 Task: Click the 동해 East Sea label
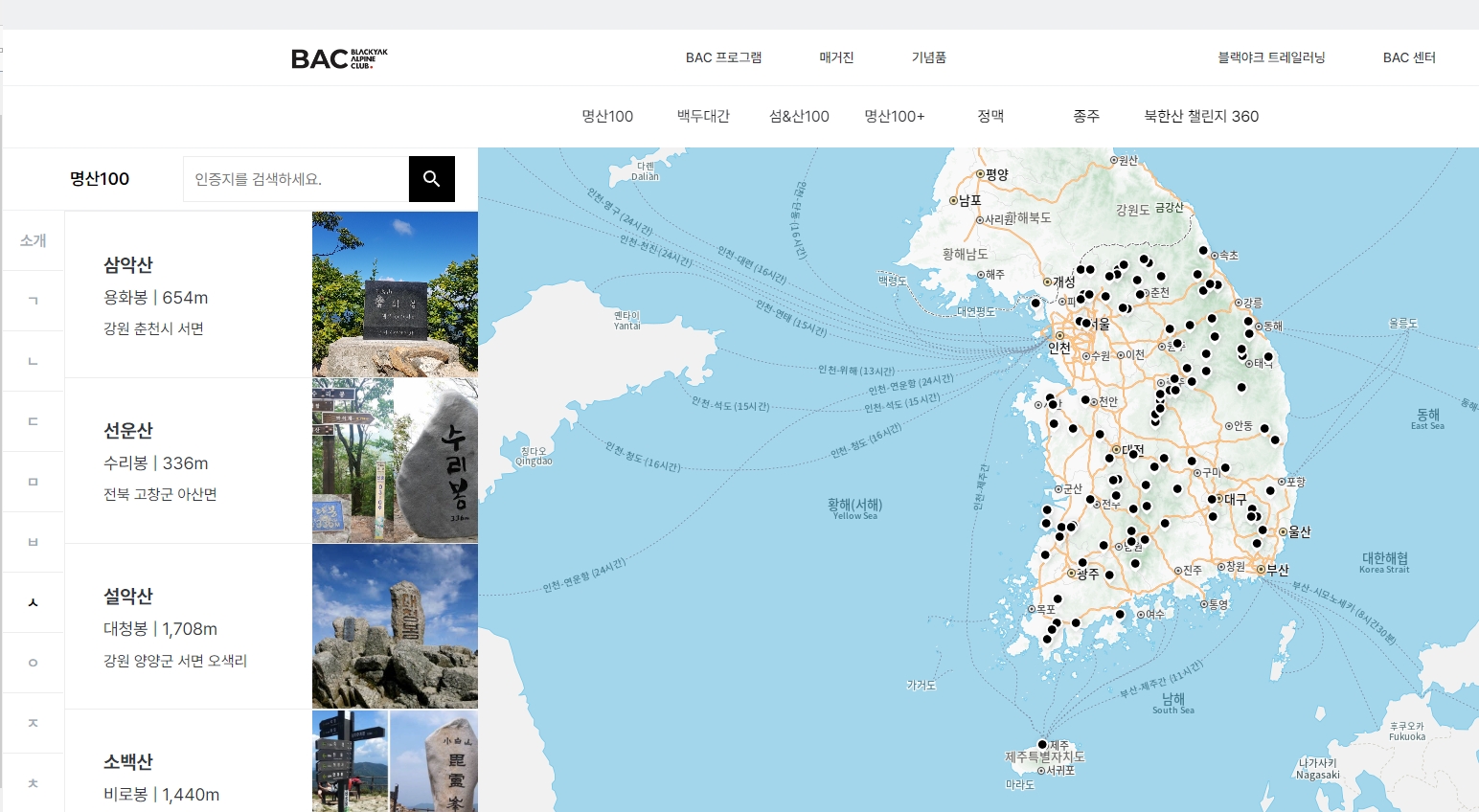coord(1427,418)
